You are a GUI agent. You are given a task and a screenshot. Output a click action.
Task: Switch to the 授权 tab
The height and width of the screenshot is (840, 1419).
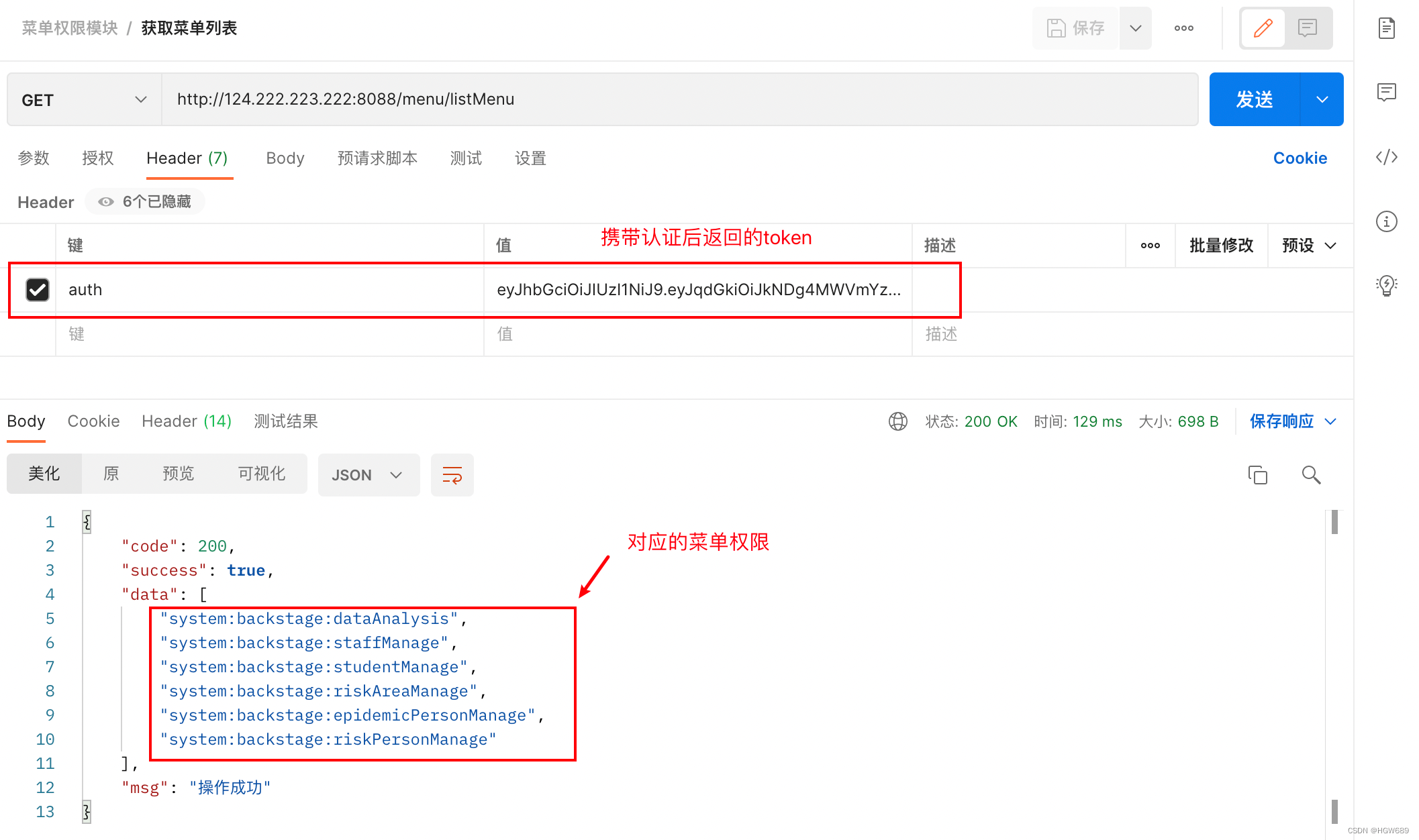[x=98, y=158]
